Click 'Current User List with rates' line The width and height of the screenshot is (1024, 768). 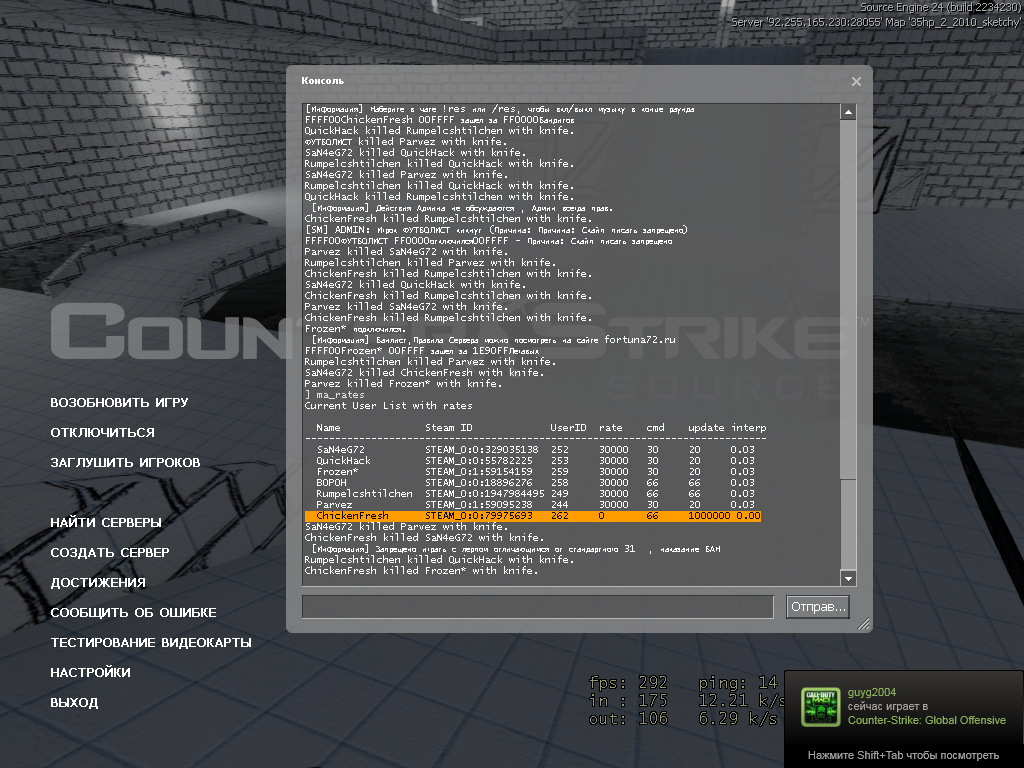pos(389,406)
